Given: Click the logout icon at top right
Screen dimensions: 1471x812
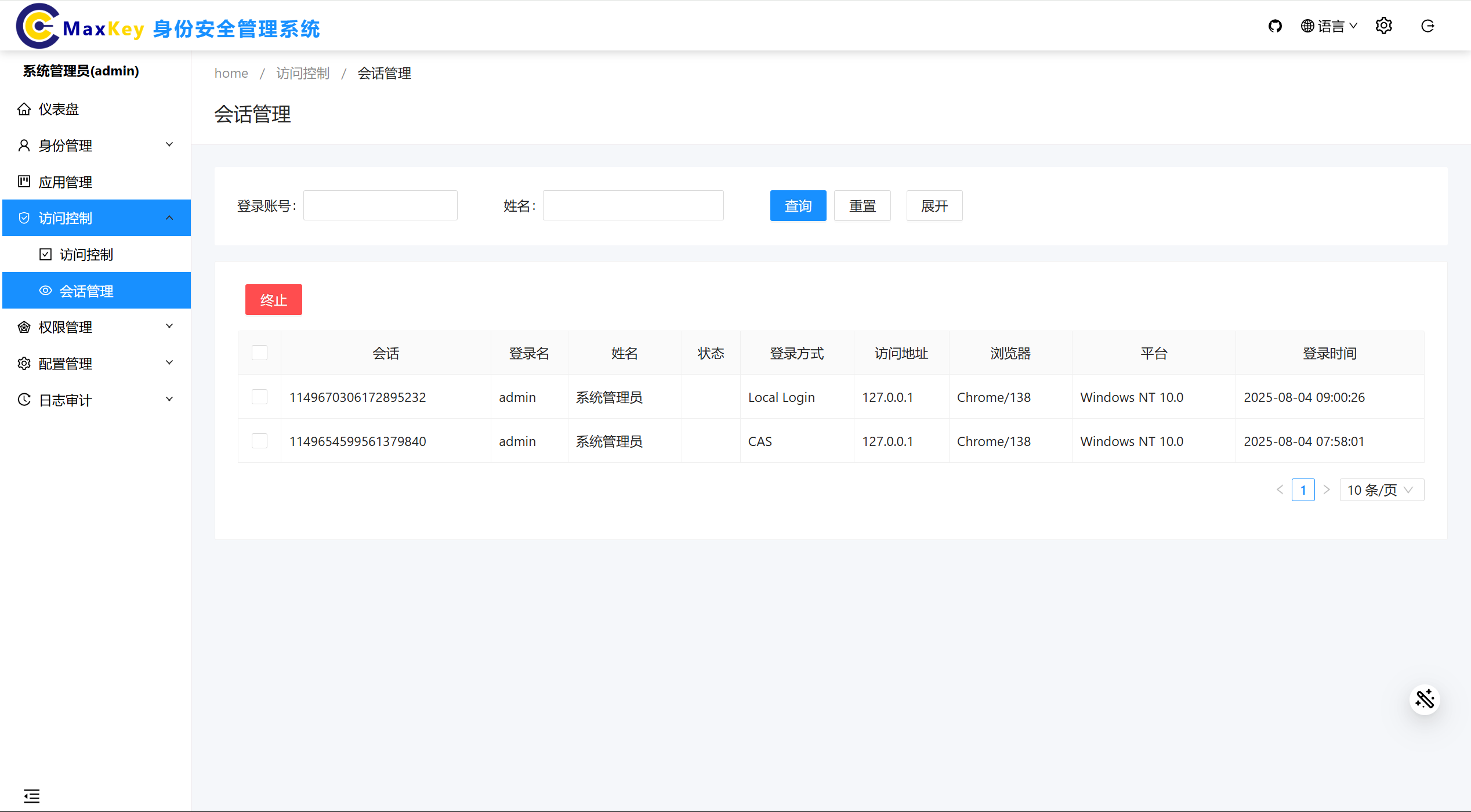Looking at the screenshot, I should tap(1427, 26).
